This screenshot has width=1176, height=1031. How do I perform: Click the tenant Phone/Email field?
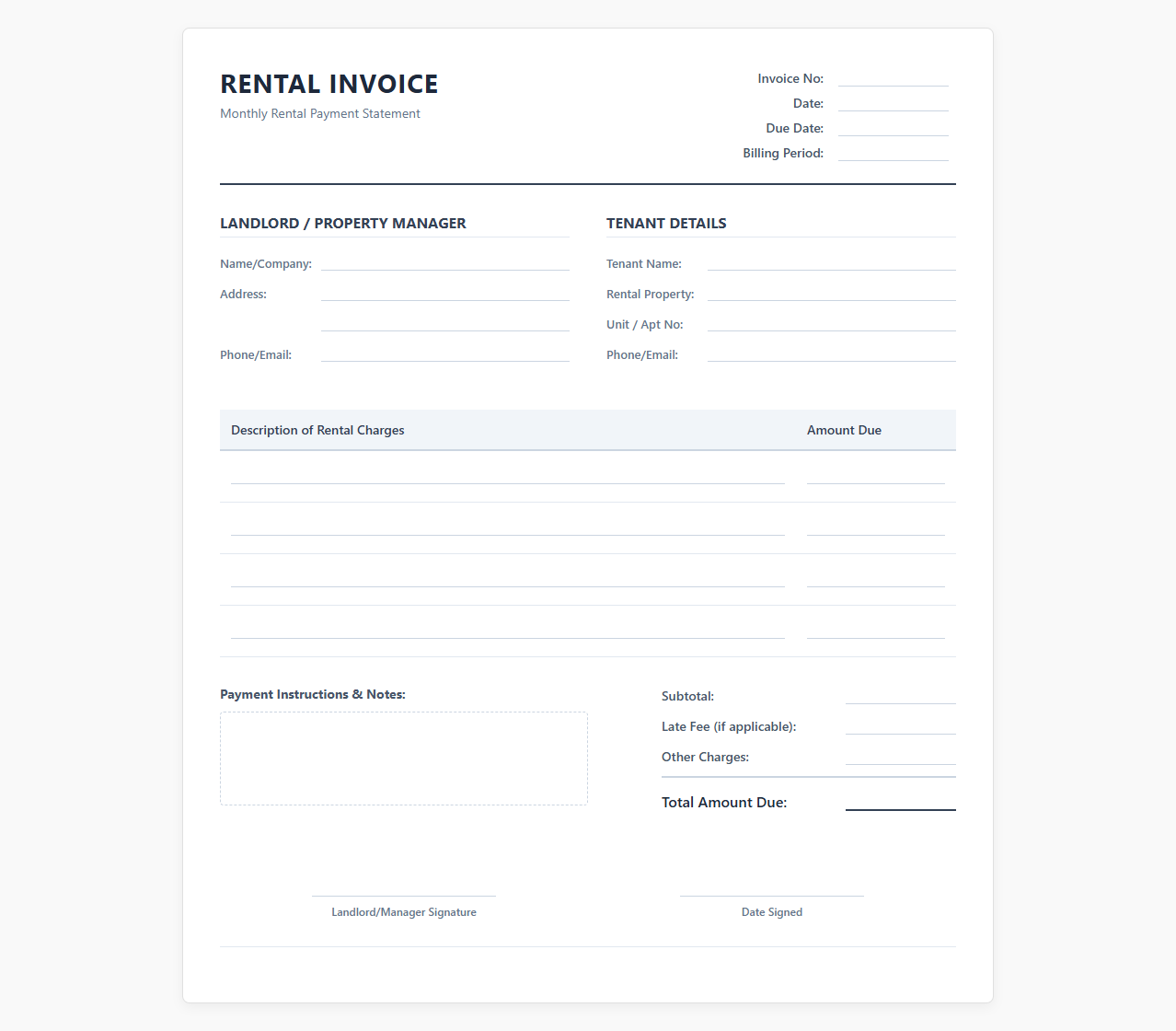tap(832, 353)
